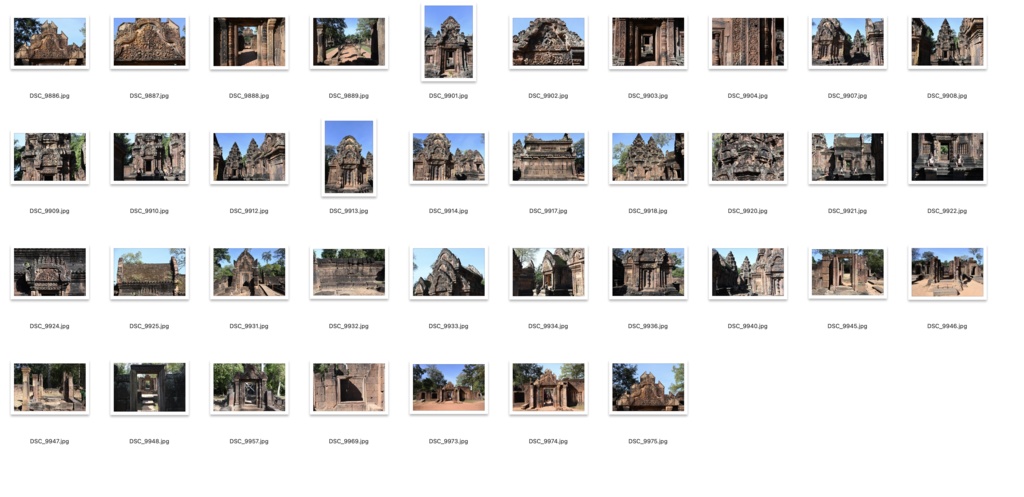The height and width of the screenshot is (497, 1024).
Task: Click the file name label DSC_9933.jpg
Action: 449,326
